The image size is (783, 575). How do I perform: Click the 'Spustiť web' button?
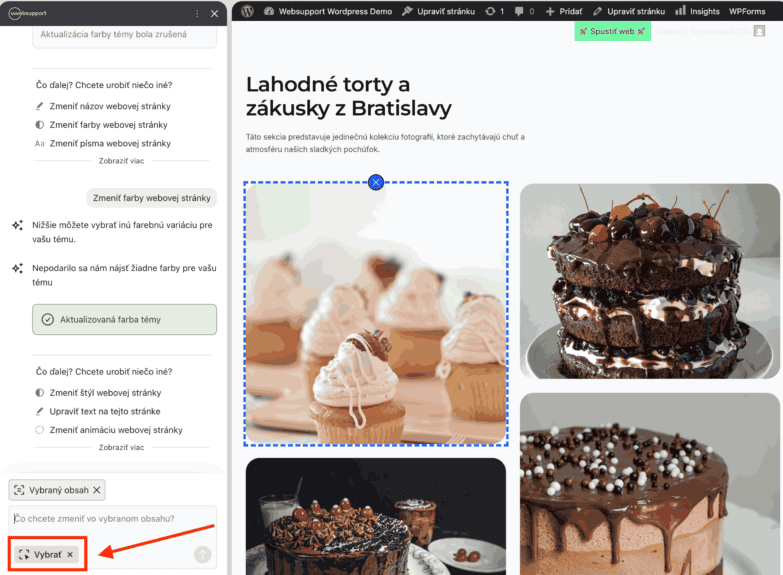[x=612, y=31]
